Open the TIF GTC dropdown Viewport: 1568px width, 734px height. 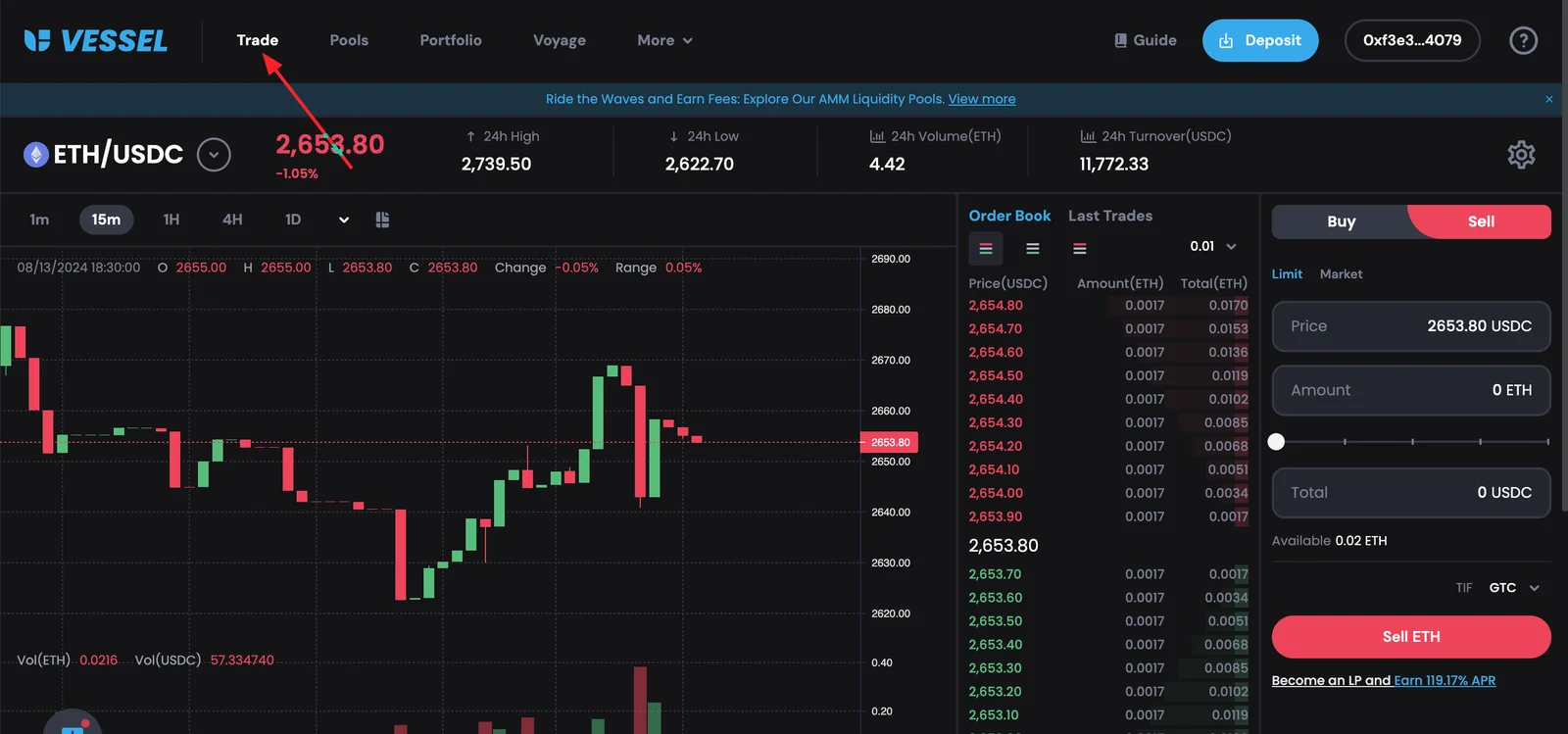1514,588
